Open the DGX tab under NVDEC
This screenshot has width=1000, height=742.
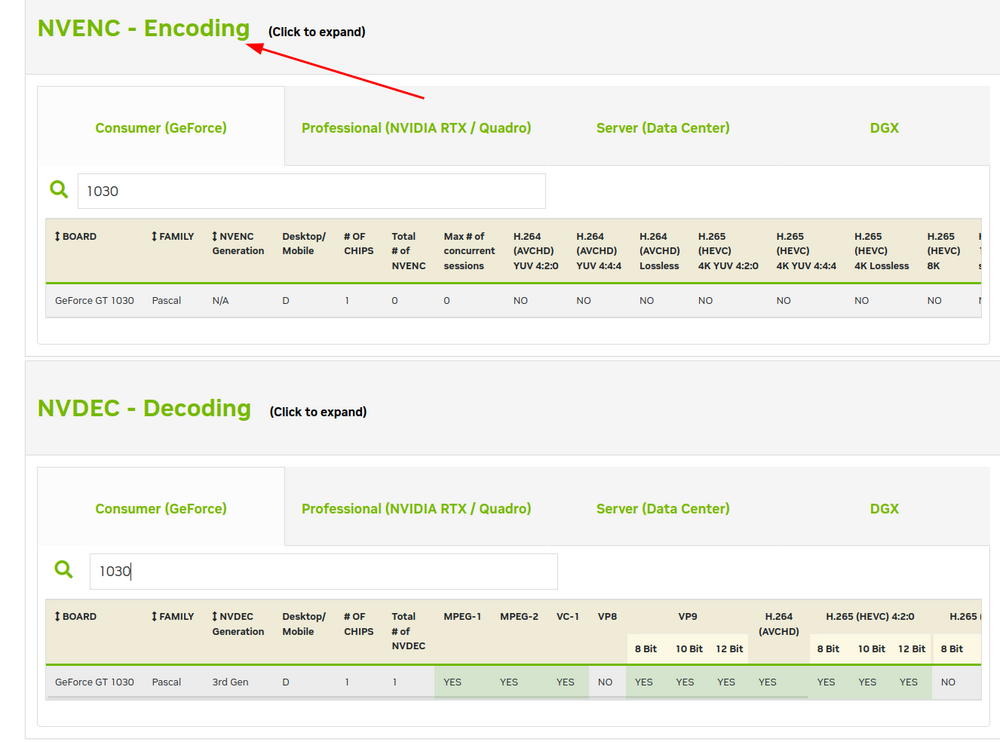point(884,508)
